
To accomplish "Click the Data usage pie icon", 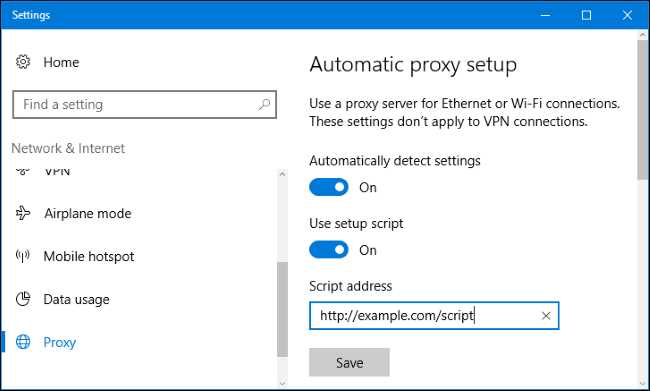I will tap(23, 299).
